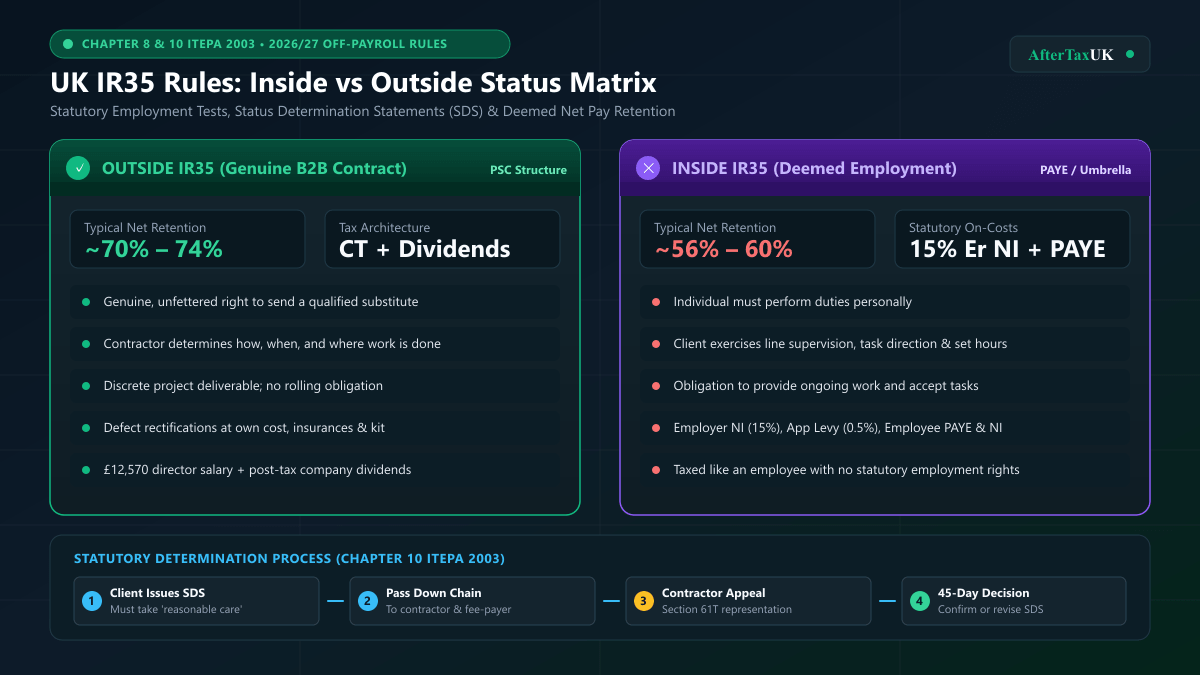Click the INSIDE IR35 (Deemed Employment) heading
This screenshot has height=675, width=1200.
pyautogui.click(x=814, y=168)
